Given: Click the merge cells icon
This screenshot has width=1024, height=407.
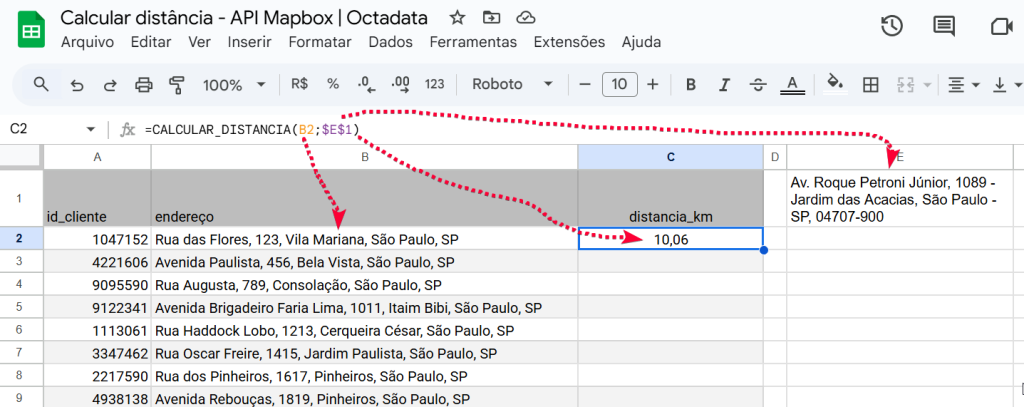Looking at the screenshot, I should click(905, 84).
